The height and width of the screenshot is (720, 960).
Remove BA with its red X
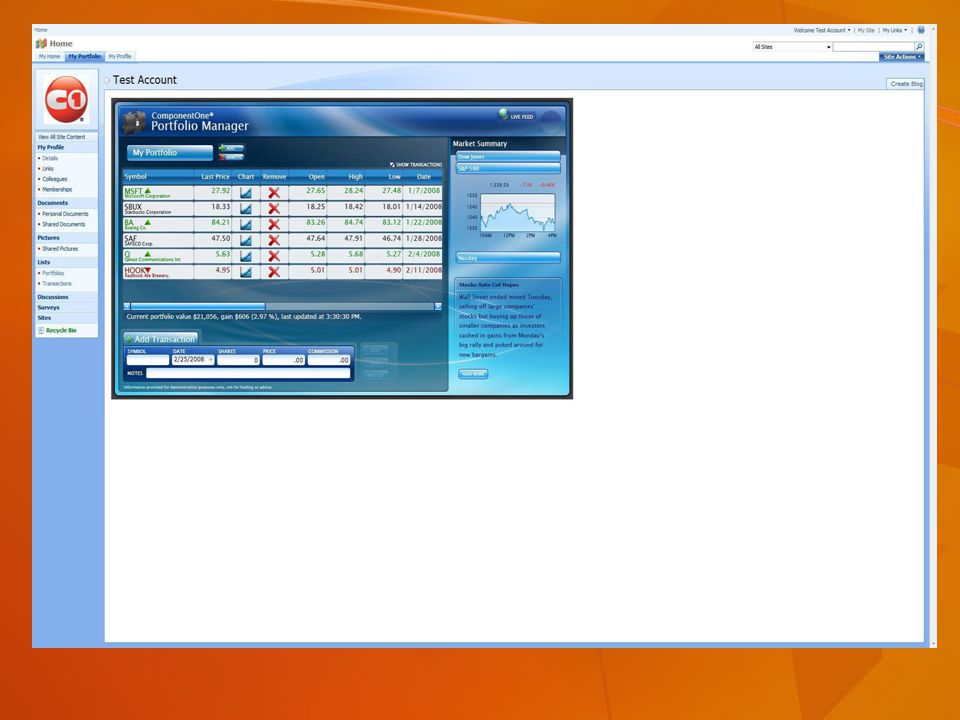coord(274,225)
